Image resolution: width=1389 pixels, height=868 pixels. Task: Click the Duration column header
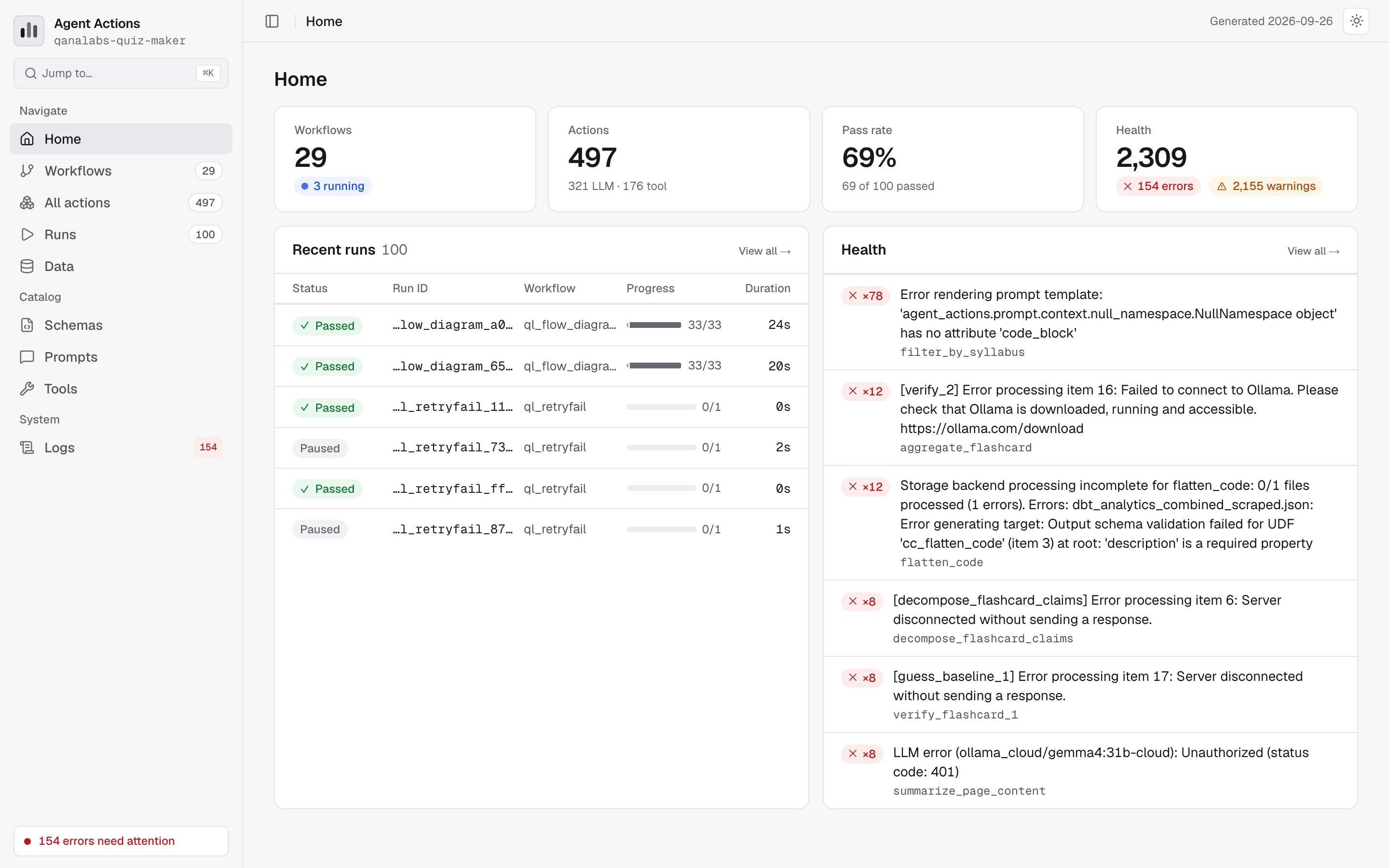[x=767, y=288]
